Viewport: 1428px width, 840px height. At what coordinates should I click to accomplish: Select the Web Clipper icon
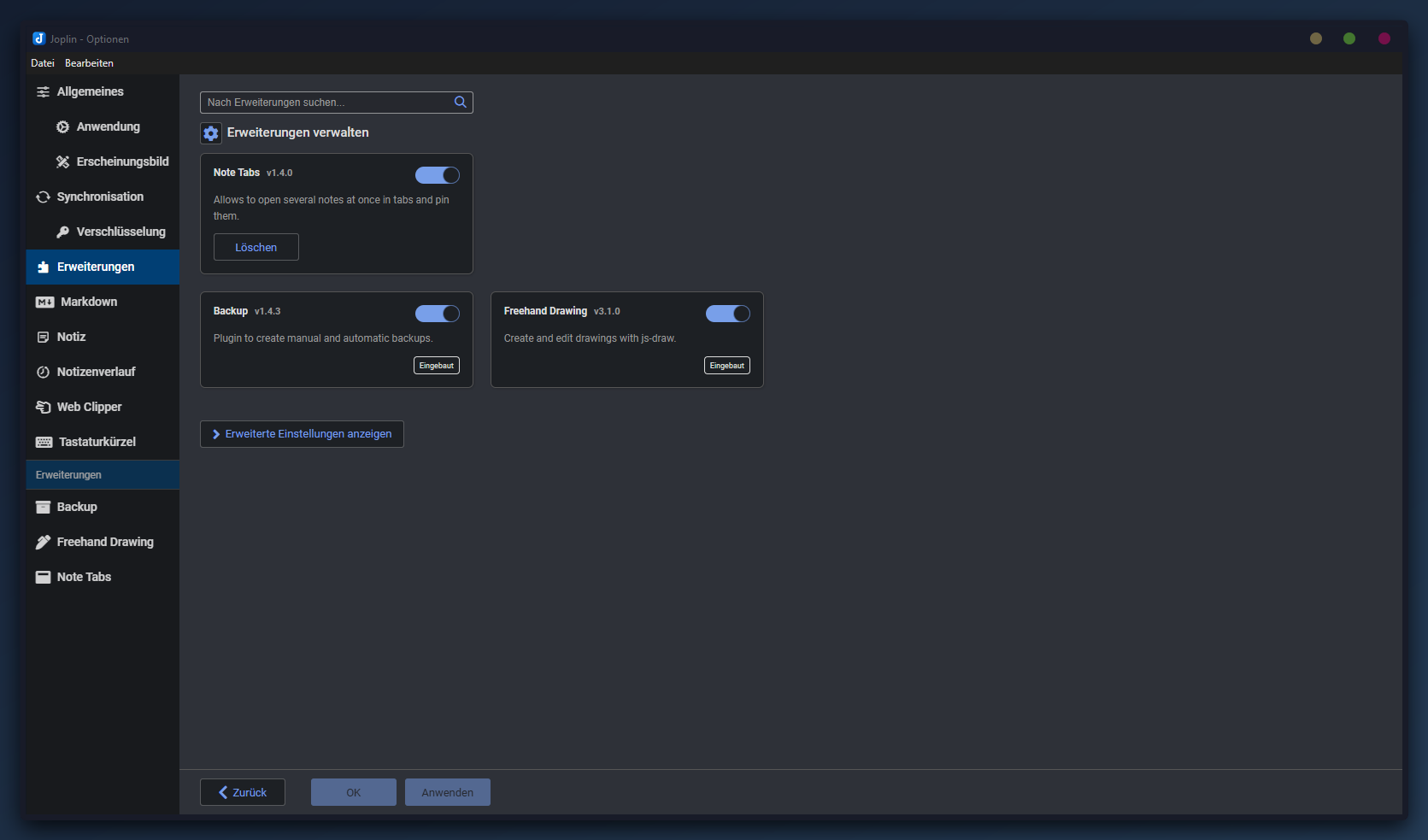(x=43, y=407)
